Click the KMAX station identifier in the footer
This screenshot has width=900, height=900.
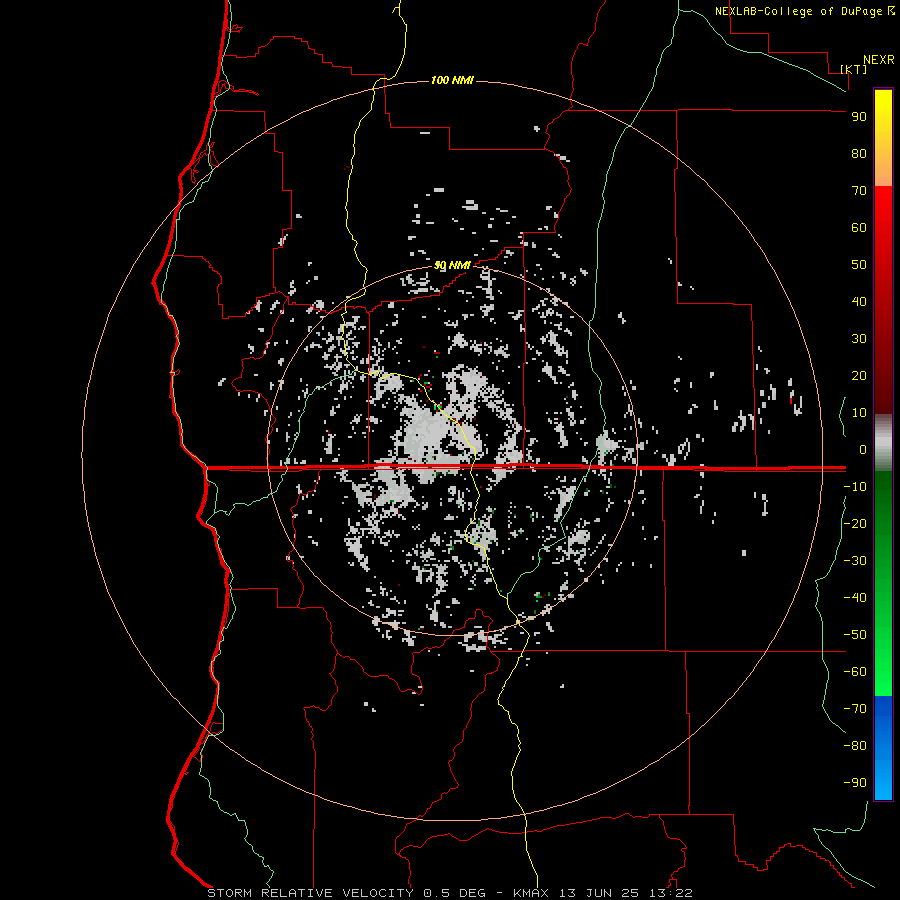click(x=531, y=893)
